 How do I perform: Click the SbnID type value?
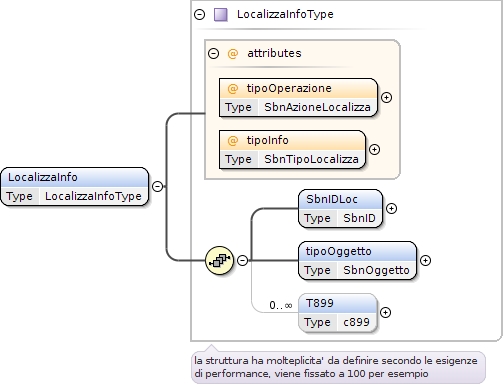point(359,218)
